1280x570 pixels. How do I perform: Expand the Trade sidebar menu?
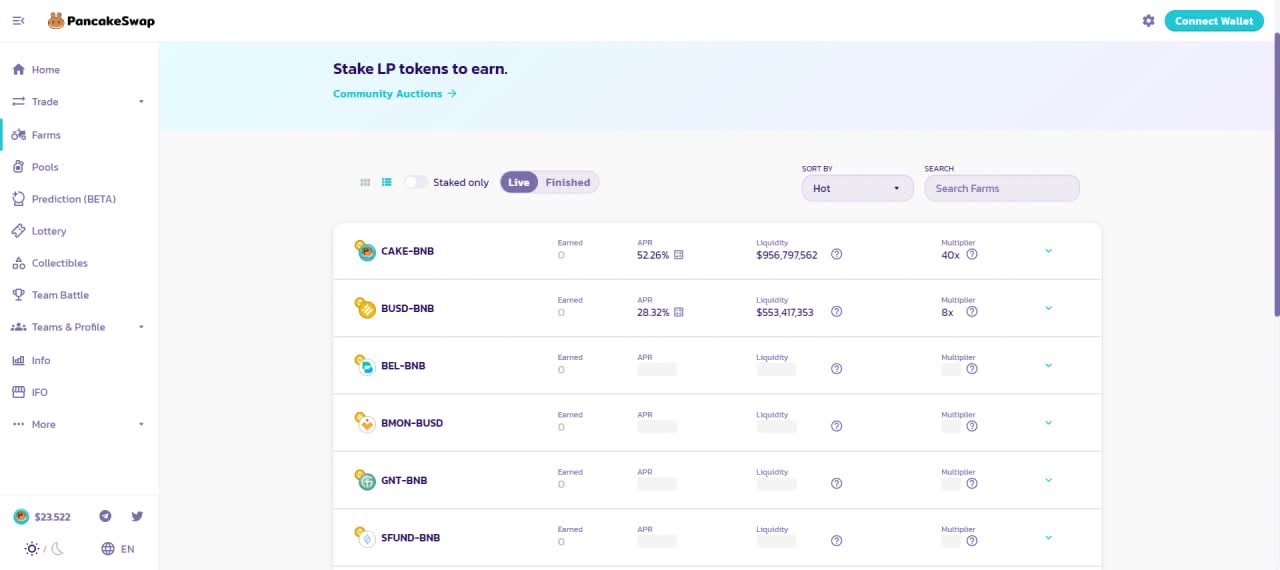coord(79,102)
